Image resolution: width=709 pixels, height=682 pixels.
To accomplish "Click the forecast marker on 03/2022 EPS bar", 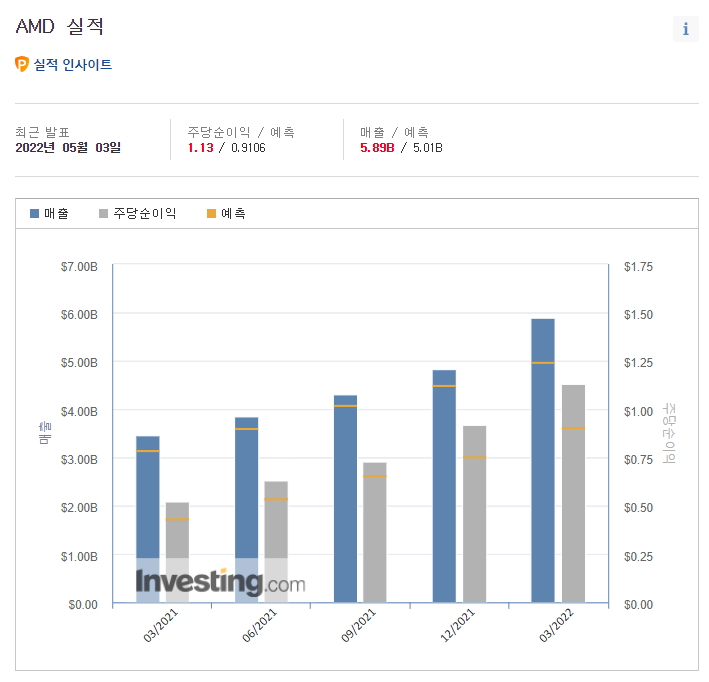I will point(573,428).
